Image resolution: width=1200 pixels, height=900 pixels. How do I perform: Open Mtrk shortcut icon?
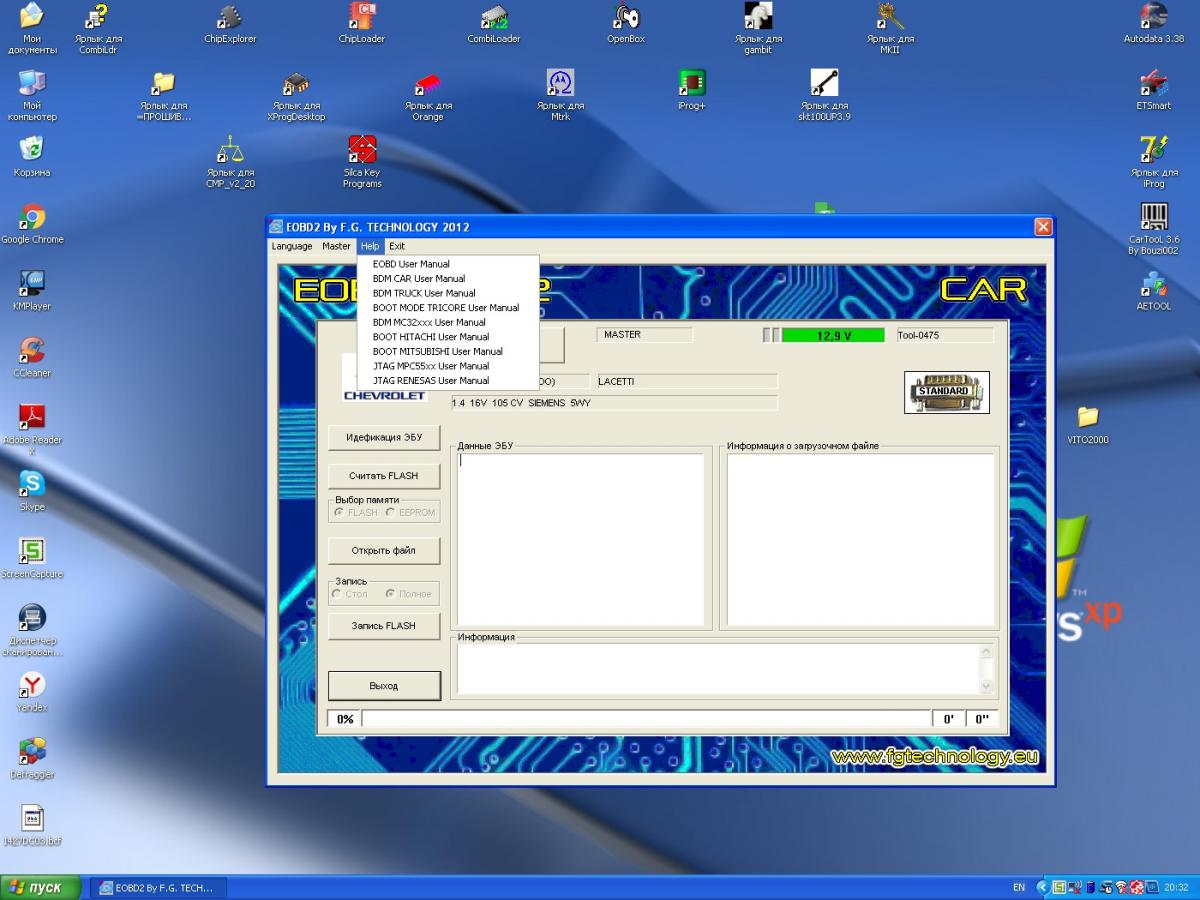[x=560, y=96]
